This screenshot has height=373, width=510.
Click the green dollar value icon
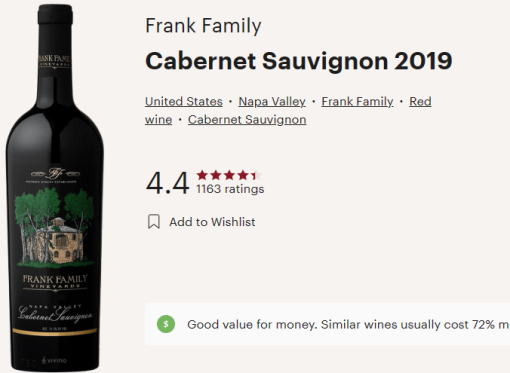166,324
